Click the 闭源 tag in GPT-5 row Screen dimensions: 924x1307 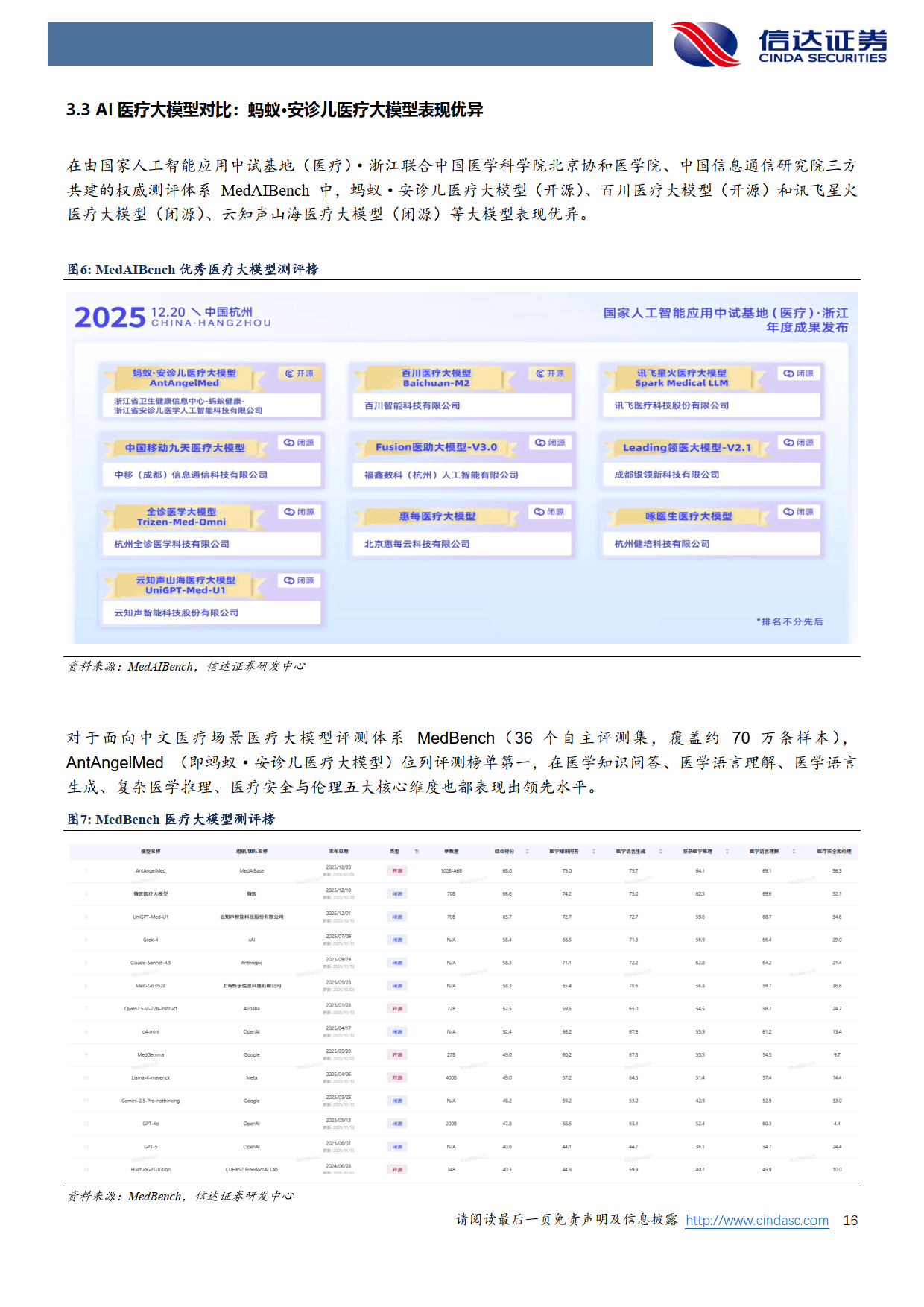point(397,1147)
